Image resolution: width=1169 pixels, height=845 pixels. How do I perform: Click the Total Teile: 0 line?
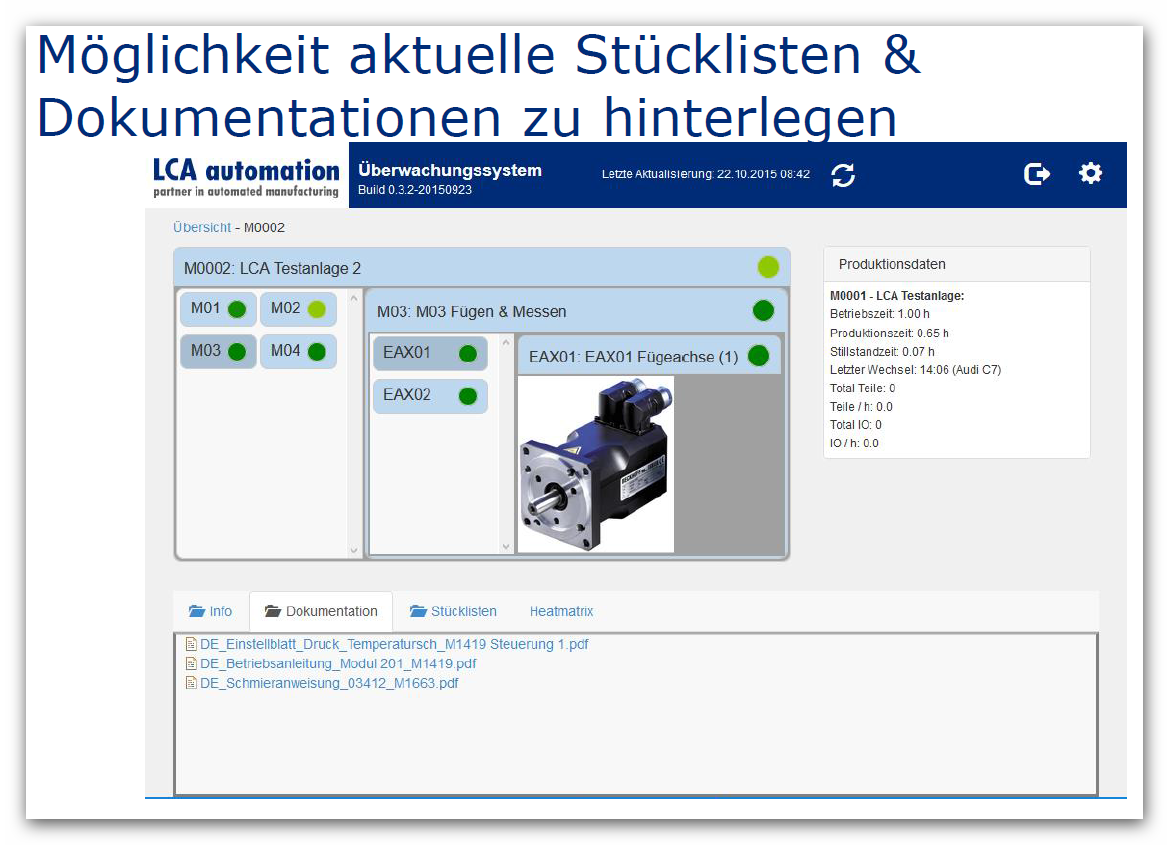point(863,388)
